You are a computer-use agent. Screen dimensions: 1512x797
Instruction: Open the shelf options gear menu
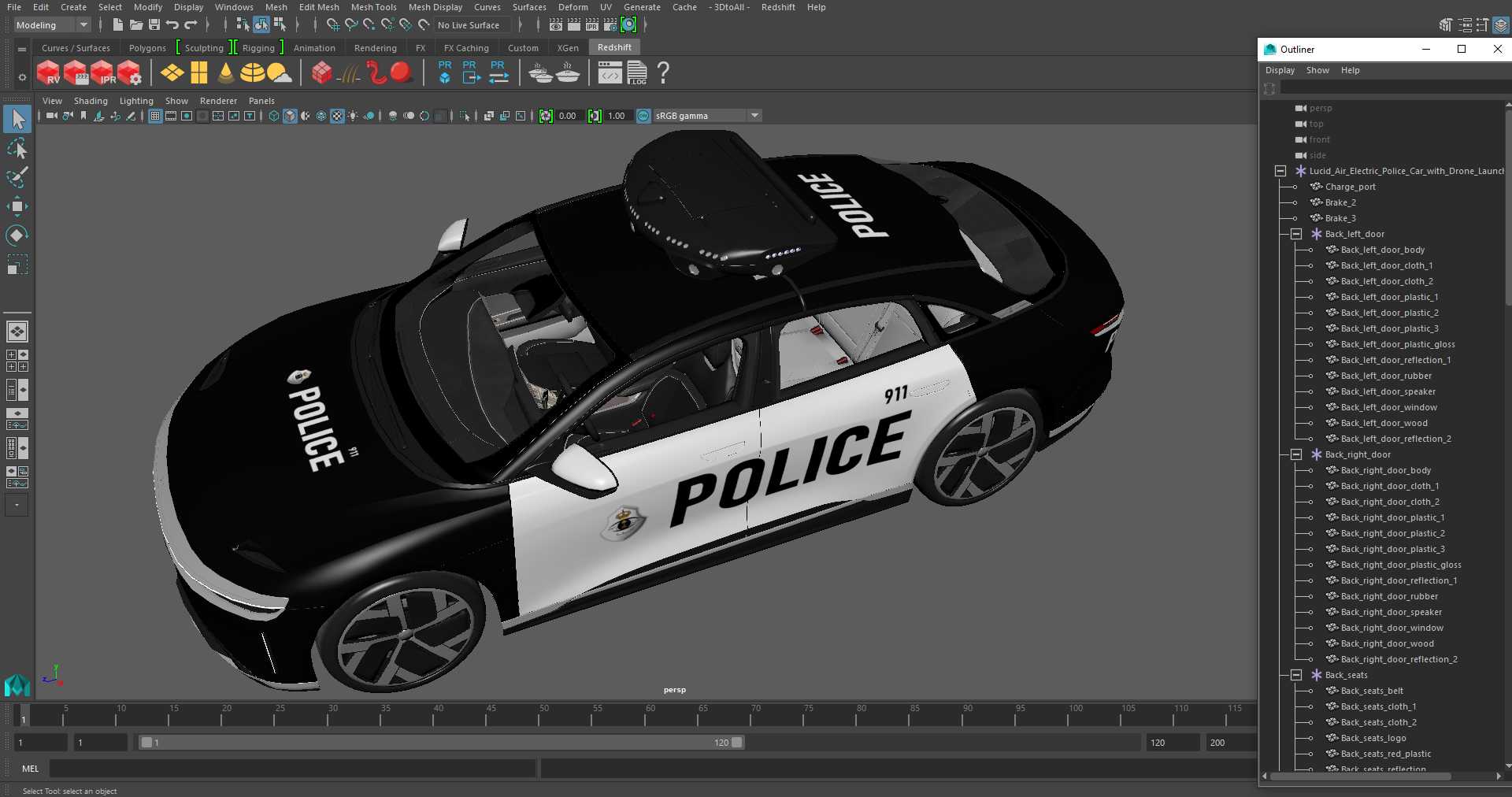tap(22, 77)
